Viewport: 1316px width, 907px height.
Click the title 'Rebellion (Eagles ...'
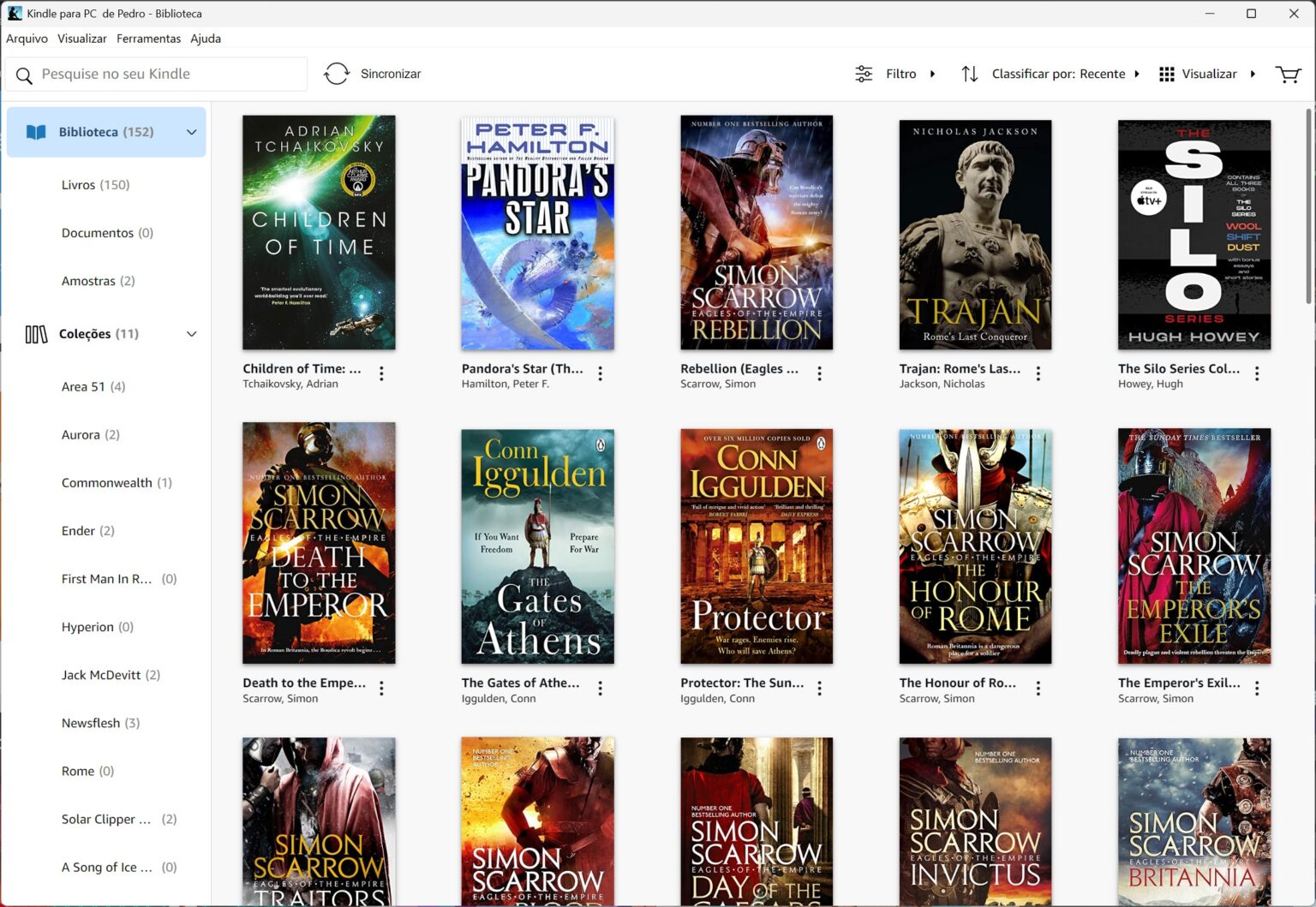click(x=739, y=368)
